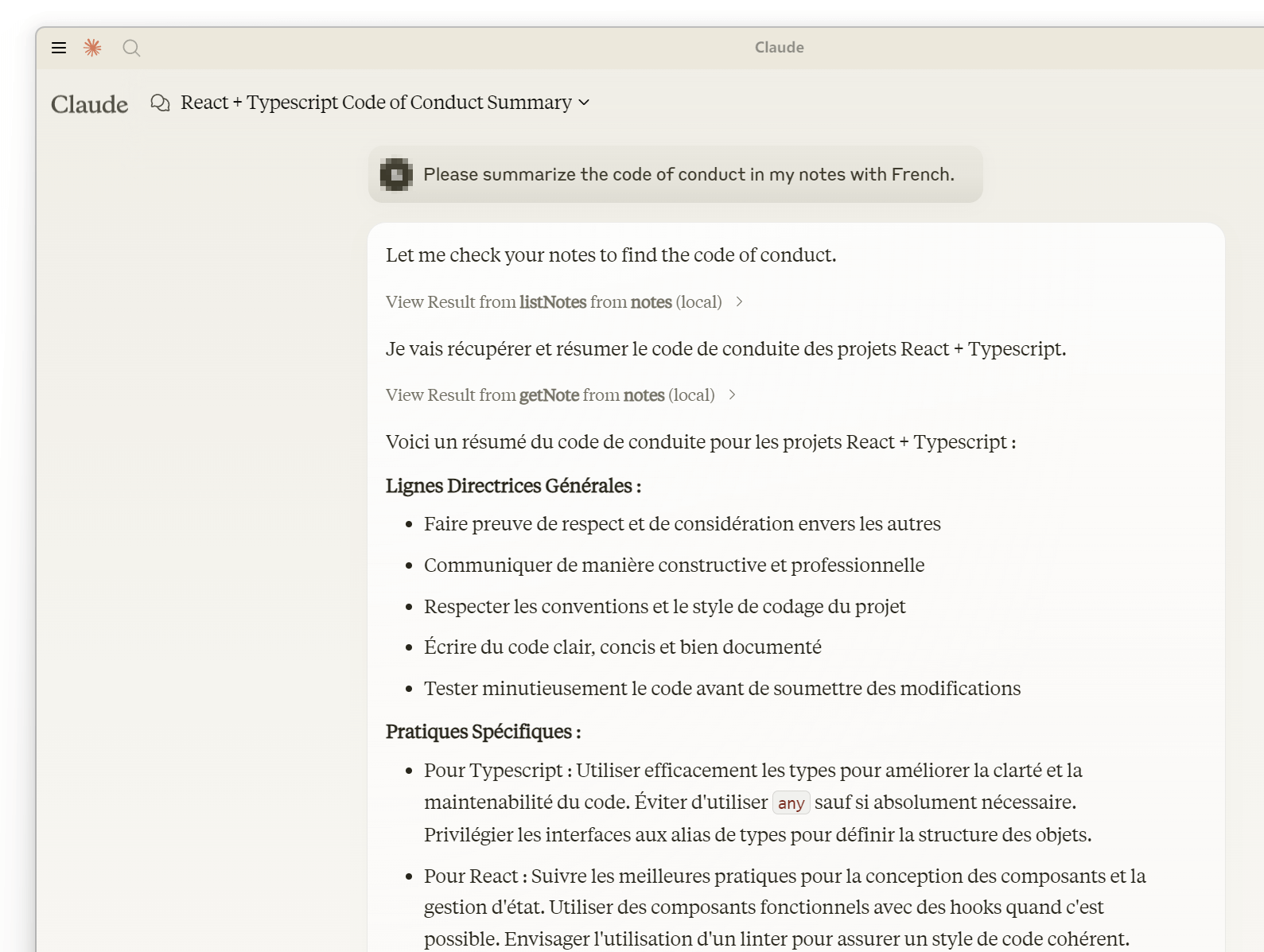Viewport: 1264px width, 952px height.
Task: Click the 'Tester minutieusement le code' bullet
Action: click(721, 688)
